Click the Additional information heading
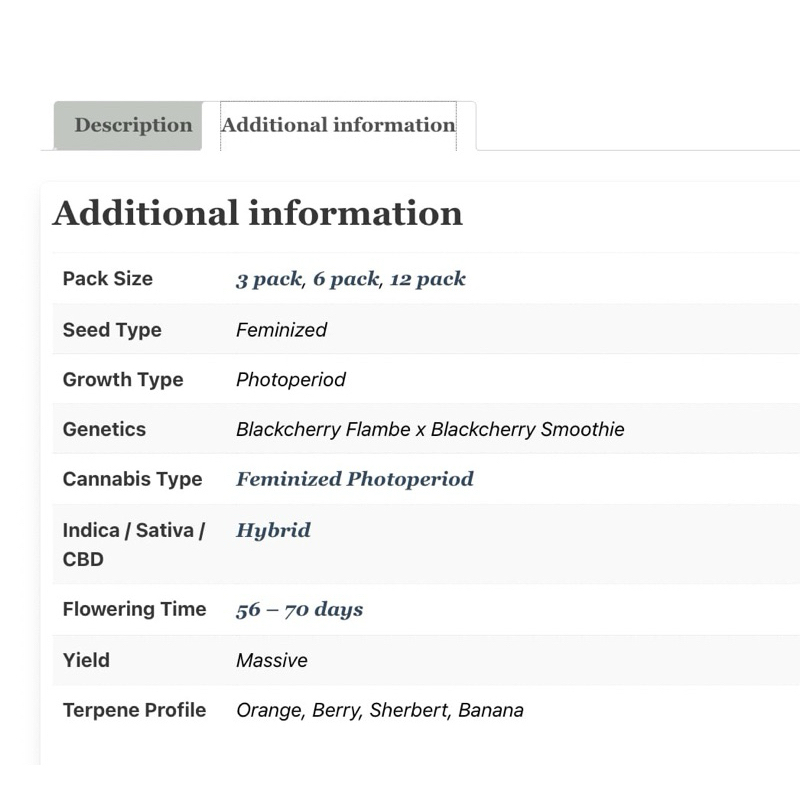The height and width of the screenshot is (800, 800). [x=258, y=213]
